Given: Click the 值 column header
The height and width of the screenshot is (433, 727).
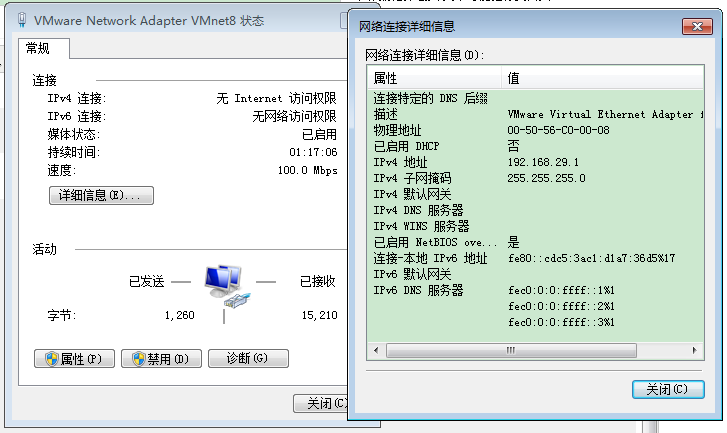Looking at the screenshot, I should [x=603, y=78].
